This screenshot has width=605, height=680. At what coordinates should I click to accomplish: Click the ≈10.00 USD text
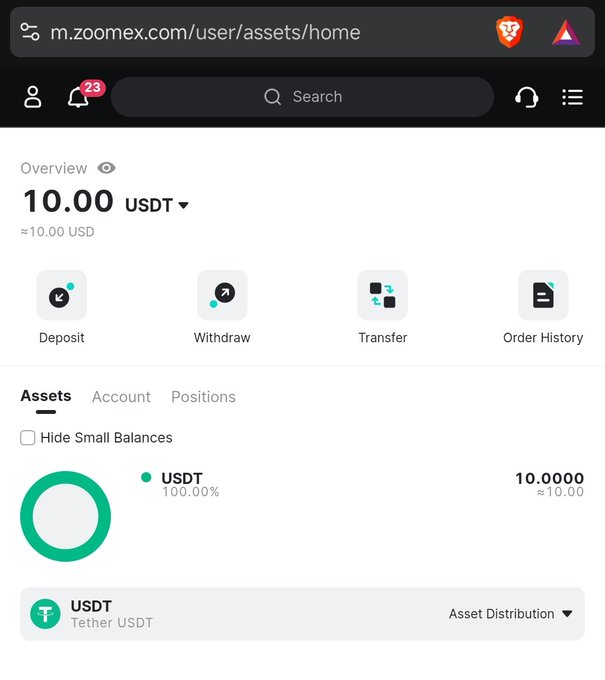57,232
